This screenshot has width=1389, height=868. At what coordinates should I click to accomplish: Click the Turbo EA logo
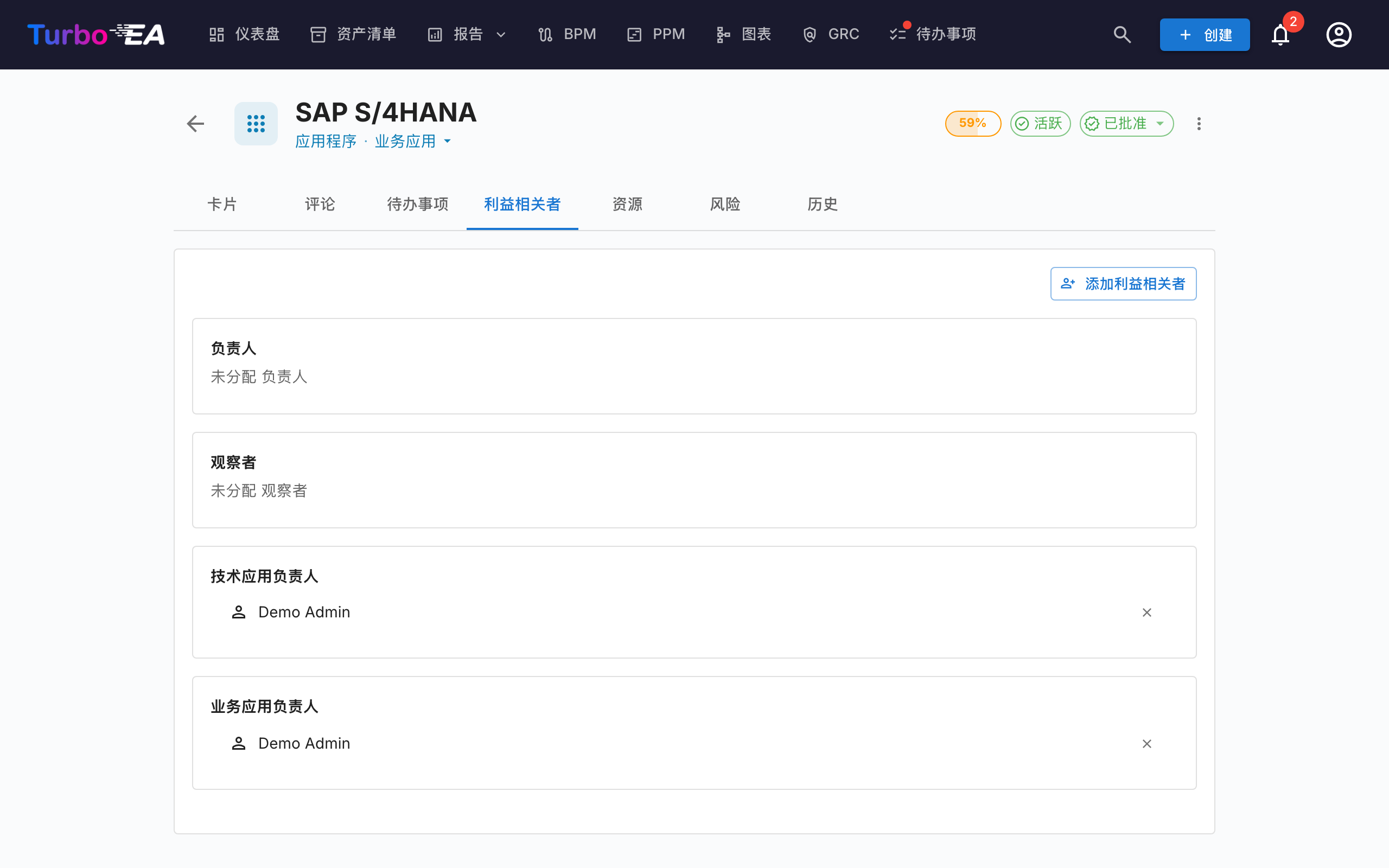(x=96, y=34)
